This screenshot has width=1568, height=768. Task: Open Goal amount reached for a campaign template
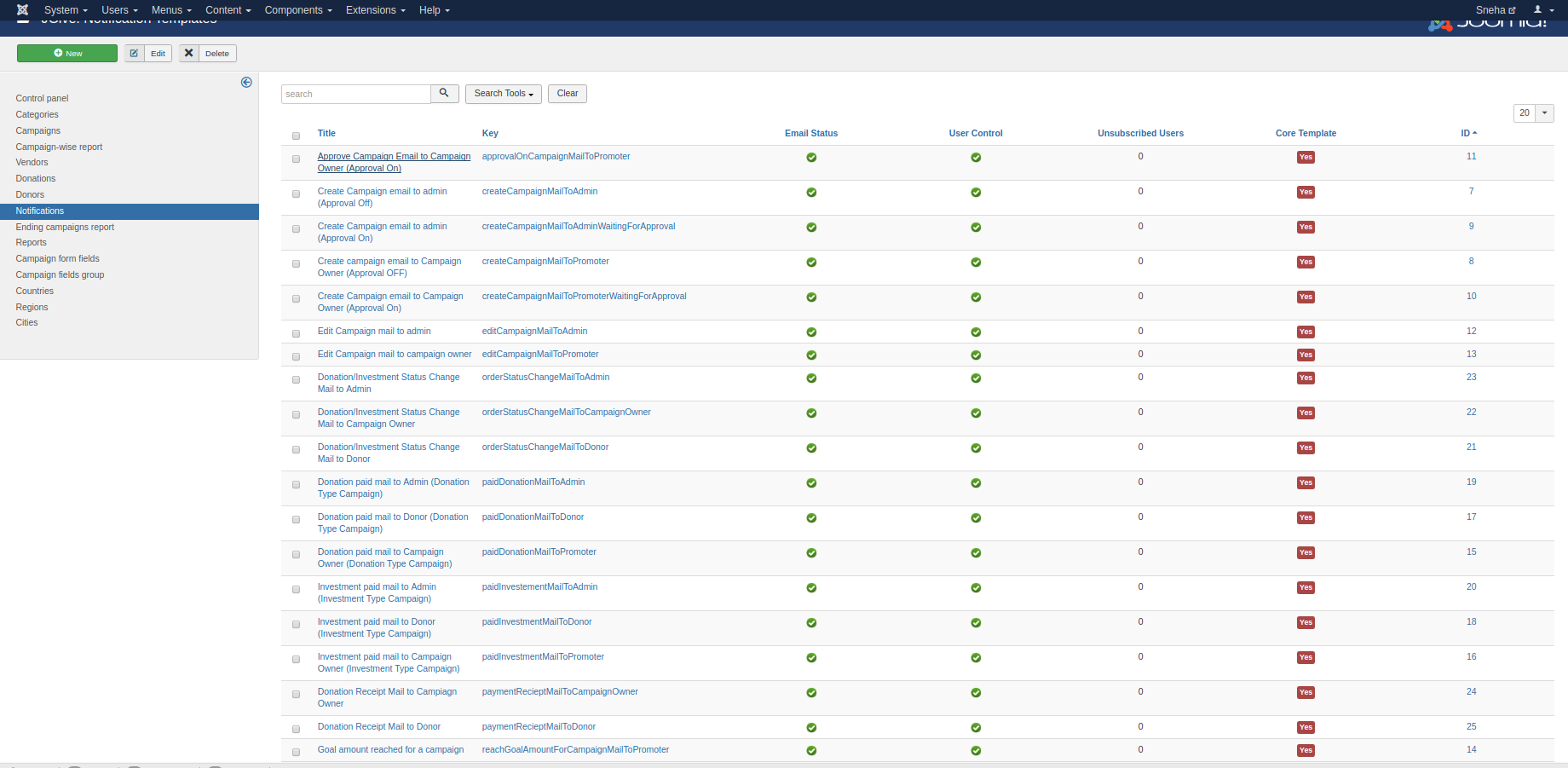[390, 750]
